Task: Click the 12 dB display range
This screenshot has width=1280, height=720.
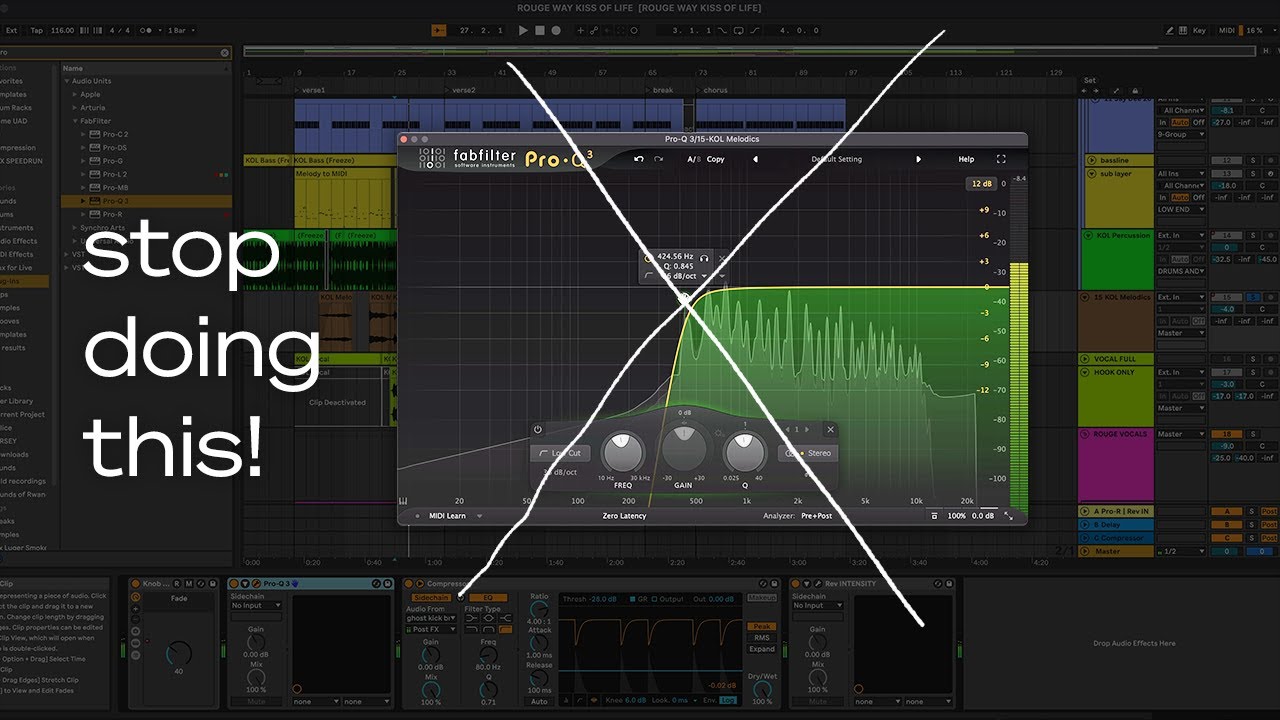Action: 980,184
